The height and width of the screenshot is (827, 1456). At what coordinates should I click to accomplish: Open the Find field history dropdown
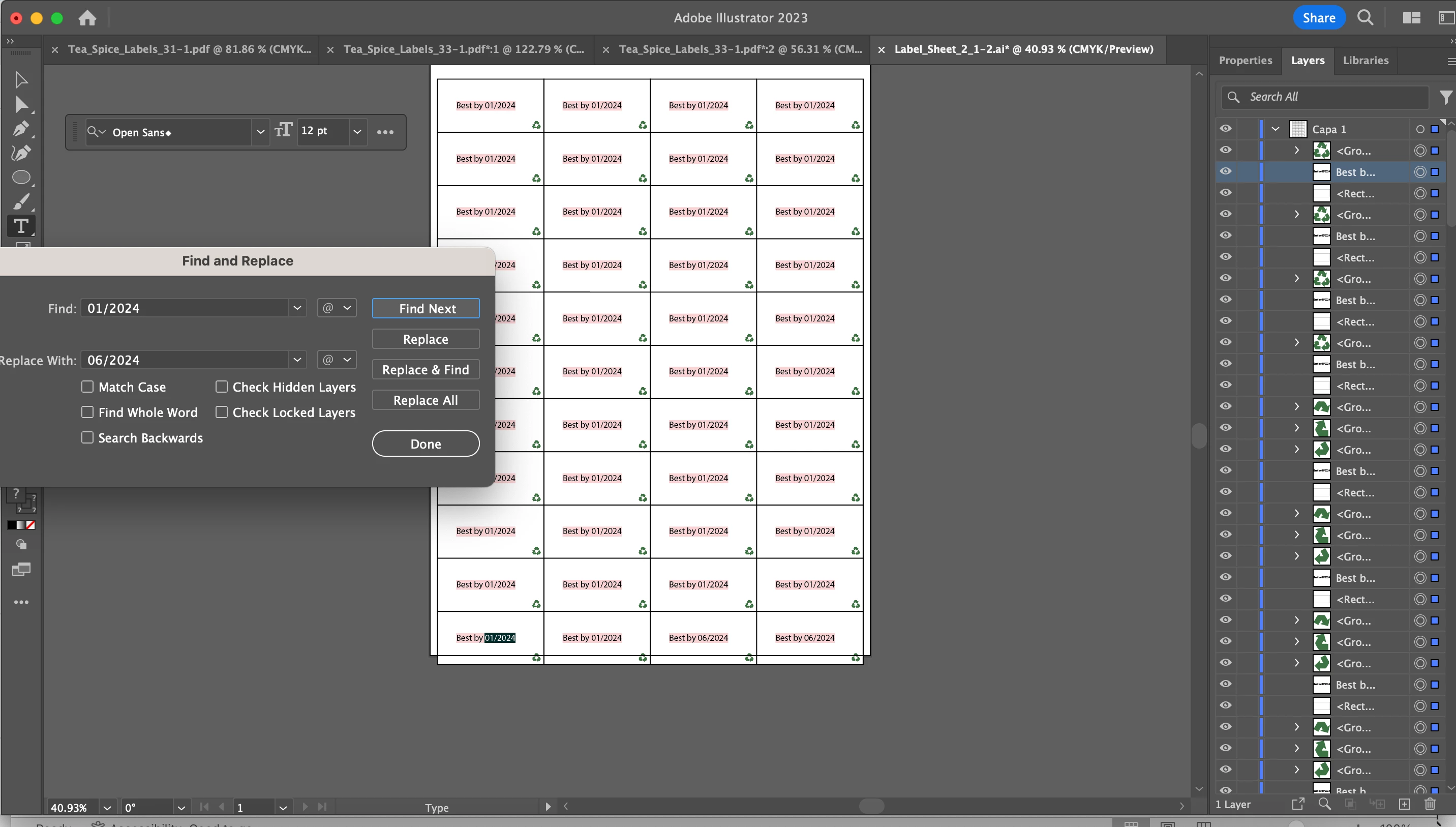click(297, 308)
